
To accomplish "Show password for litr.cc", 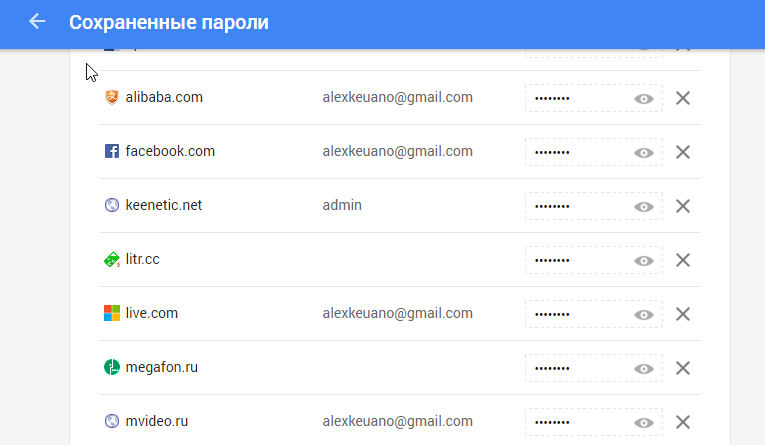I will coord(644,260).
